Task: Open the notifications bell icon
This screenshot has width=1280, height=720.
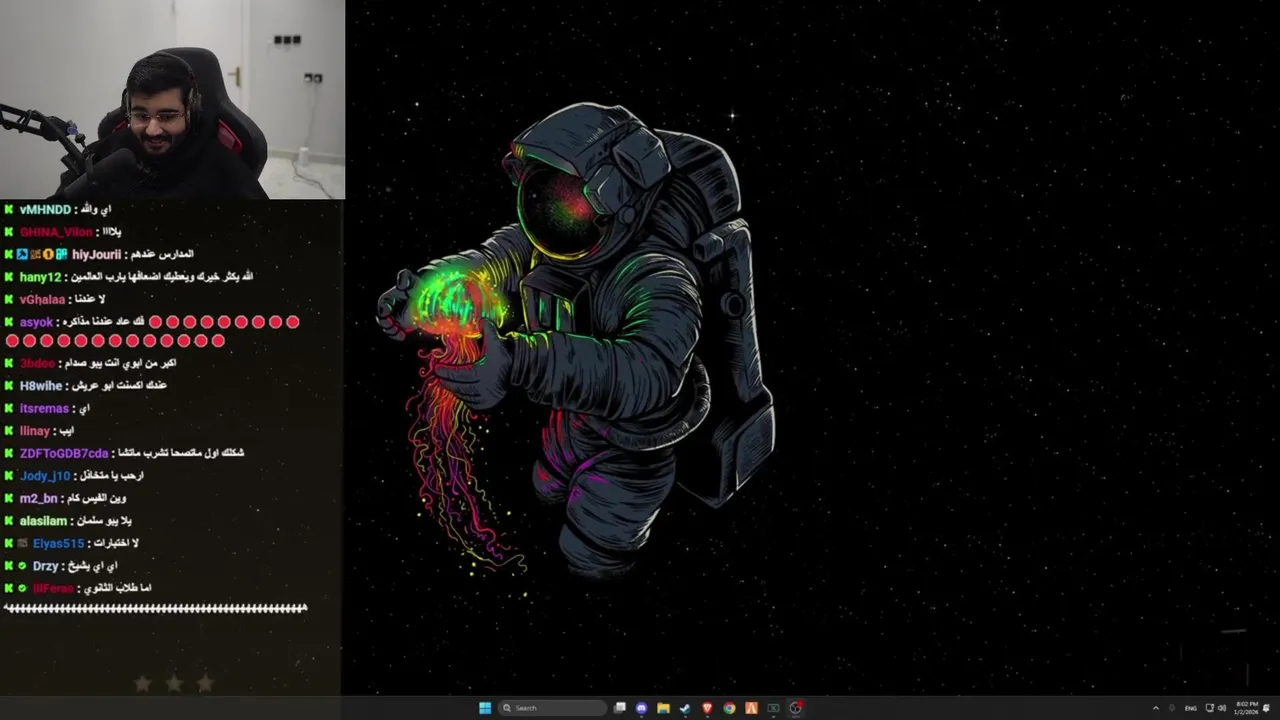Action: click(x=1266, y=708)
